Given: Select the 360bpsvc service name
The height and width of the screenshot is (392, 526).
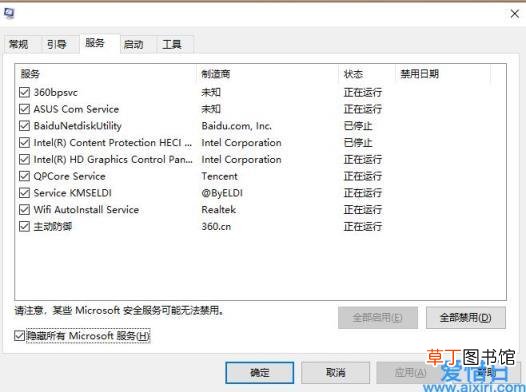Looking at the screenshot, I should pos(56,92).
